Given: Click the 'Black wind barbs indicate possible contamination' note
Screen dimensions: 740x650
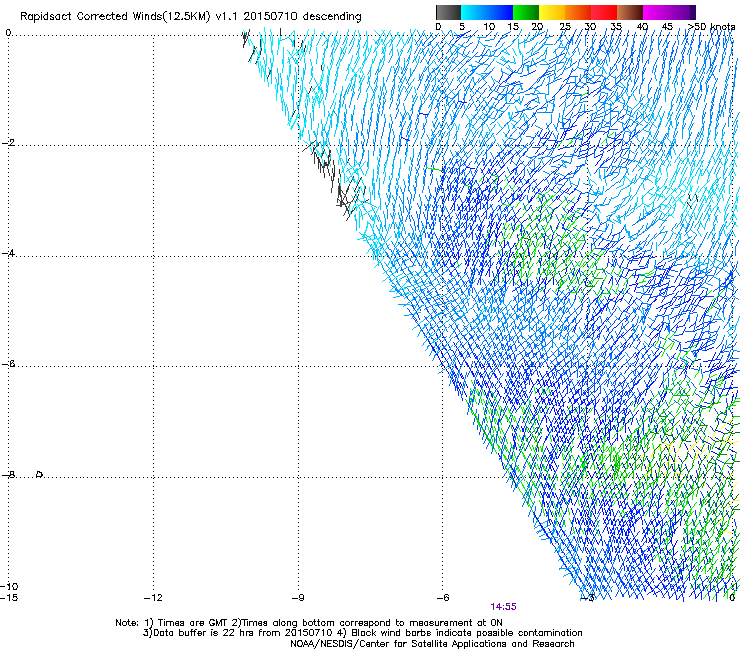Looking at the screenshot, I should [x=467, y=633].
